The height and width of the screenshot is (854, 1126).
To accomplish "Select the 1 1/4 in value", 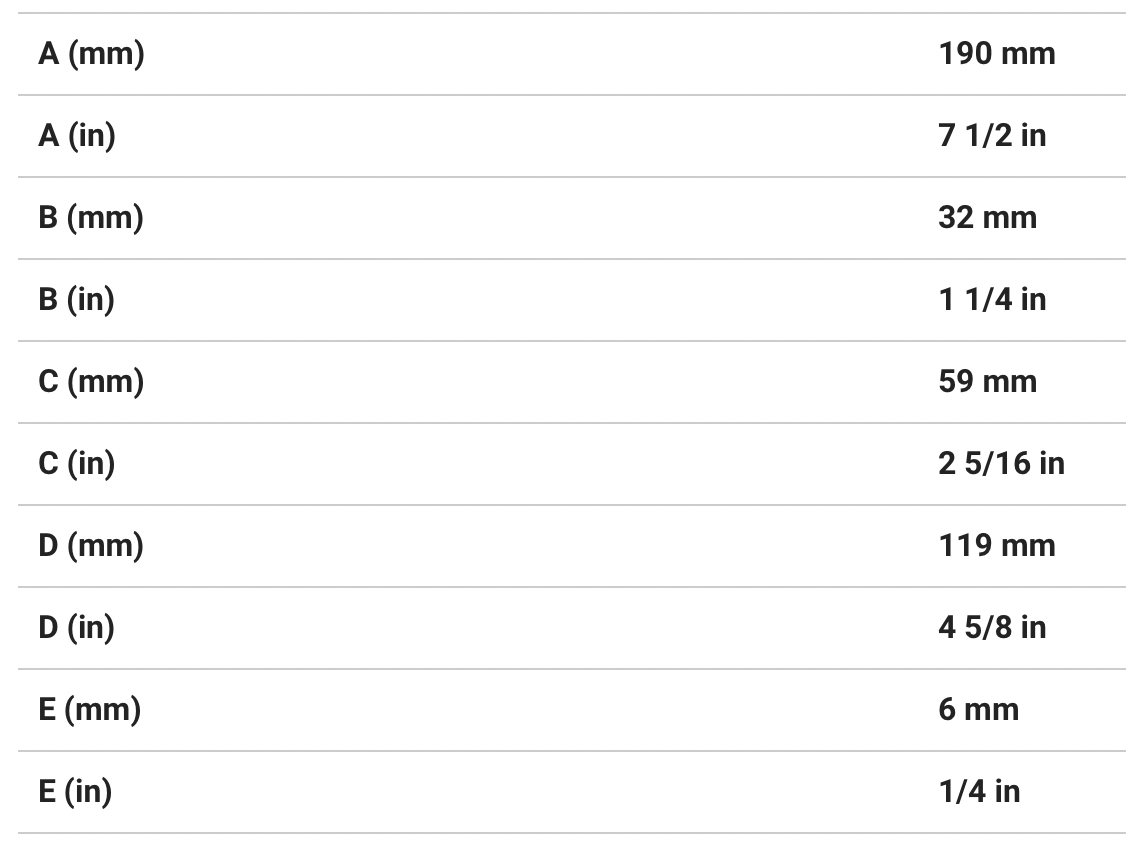I will (992, 300).
